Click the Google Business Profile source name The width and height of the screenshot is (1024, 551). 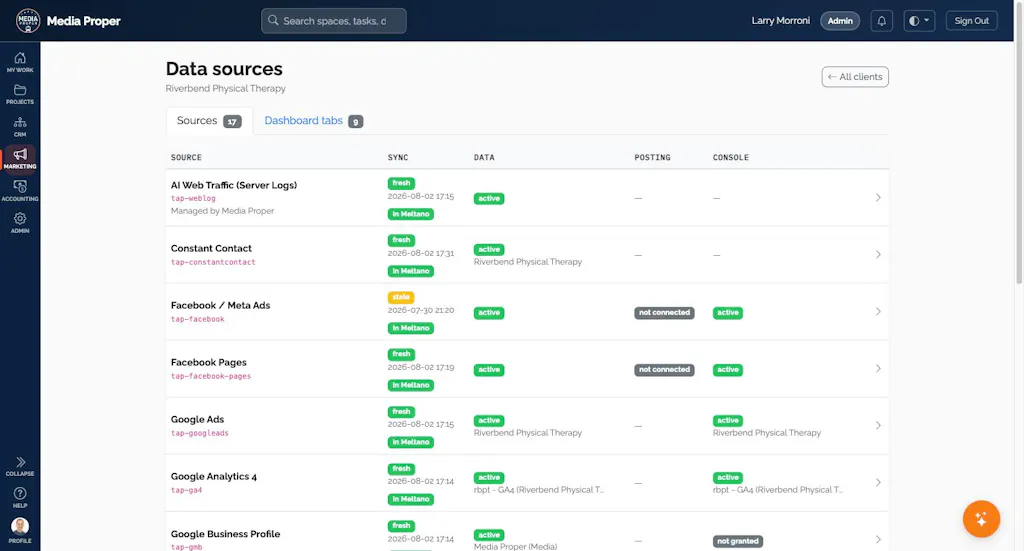(x=225, y=534)
